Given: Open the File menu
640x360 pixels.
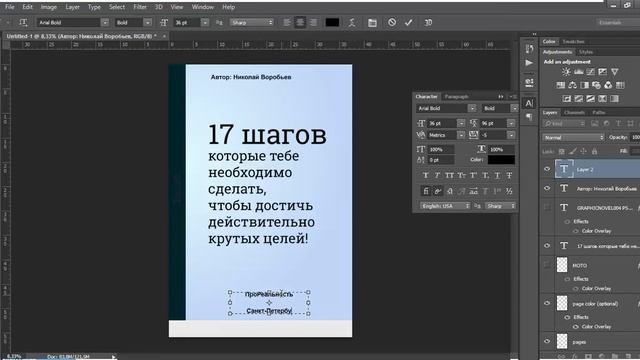Looking at the screenshot, I should (x=9, y=7).
